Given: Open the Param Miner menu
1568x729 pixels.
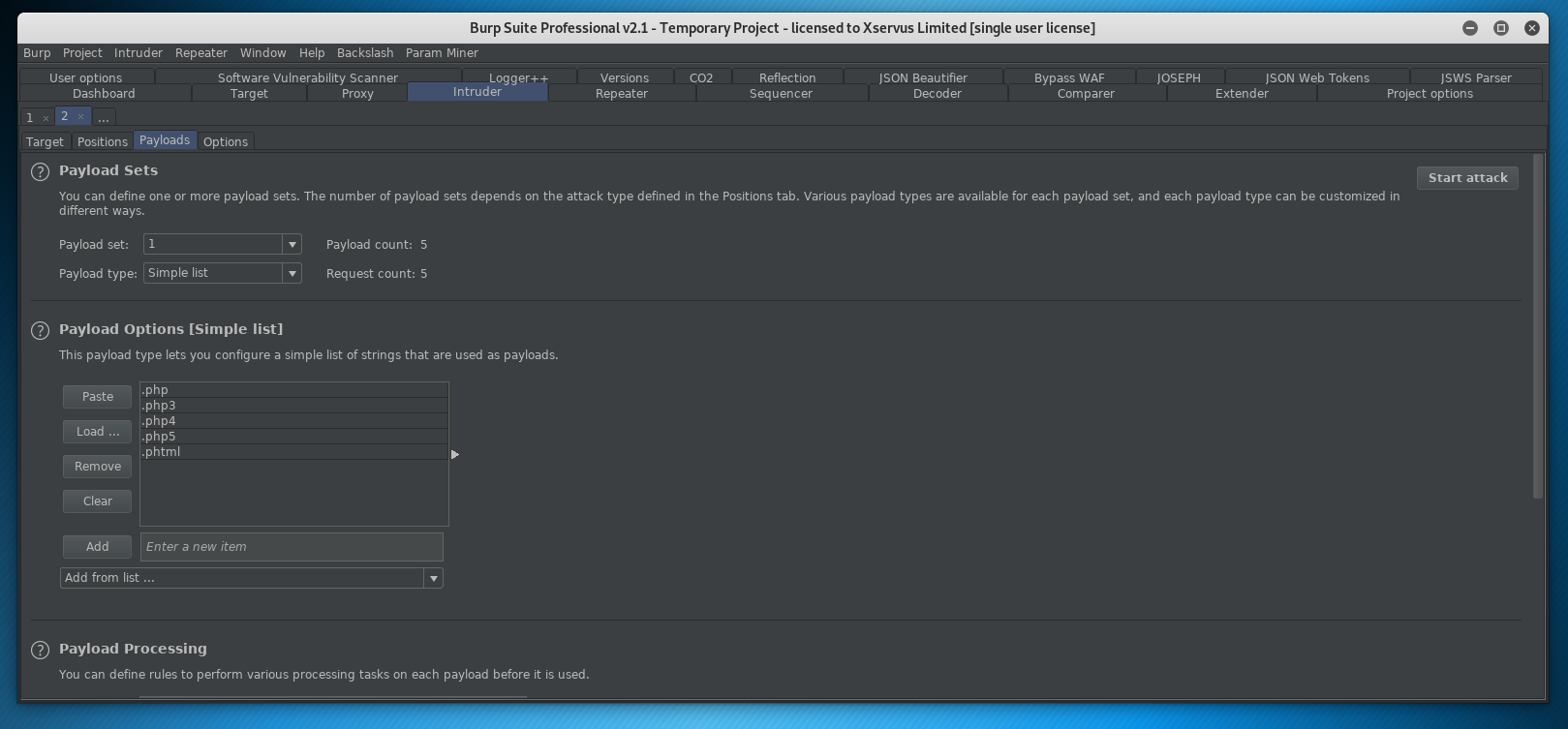Looking at the screenshot, I should pos(442,53).
